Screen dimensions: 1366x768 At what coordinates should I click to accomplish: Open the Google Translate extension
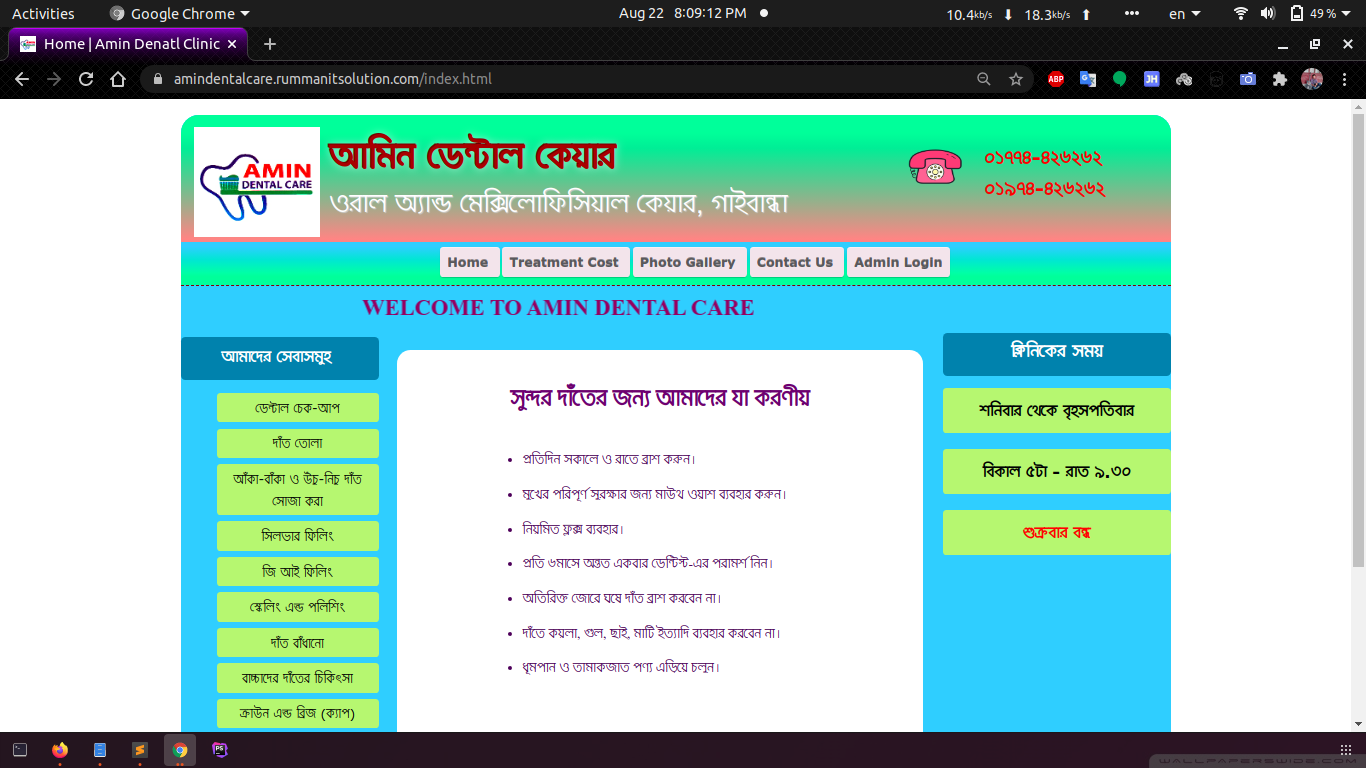point(1087,79)
